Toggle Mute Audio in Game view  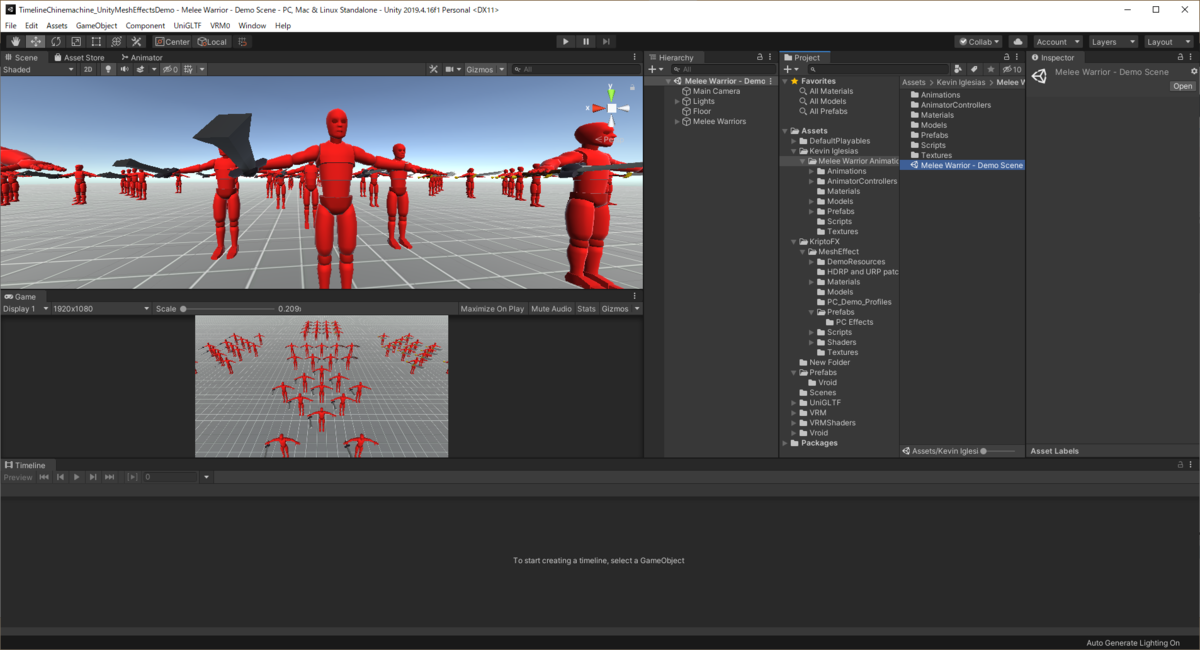click(551, 309)
